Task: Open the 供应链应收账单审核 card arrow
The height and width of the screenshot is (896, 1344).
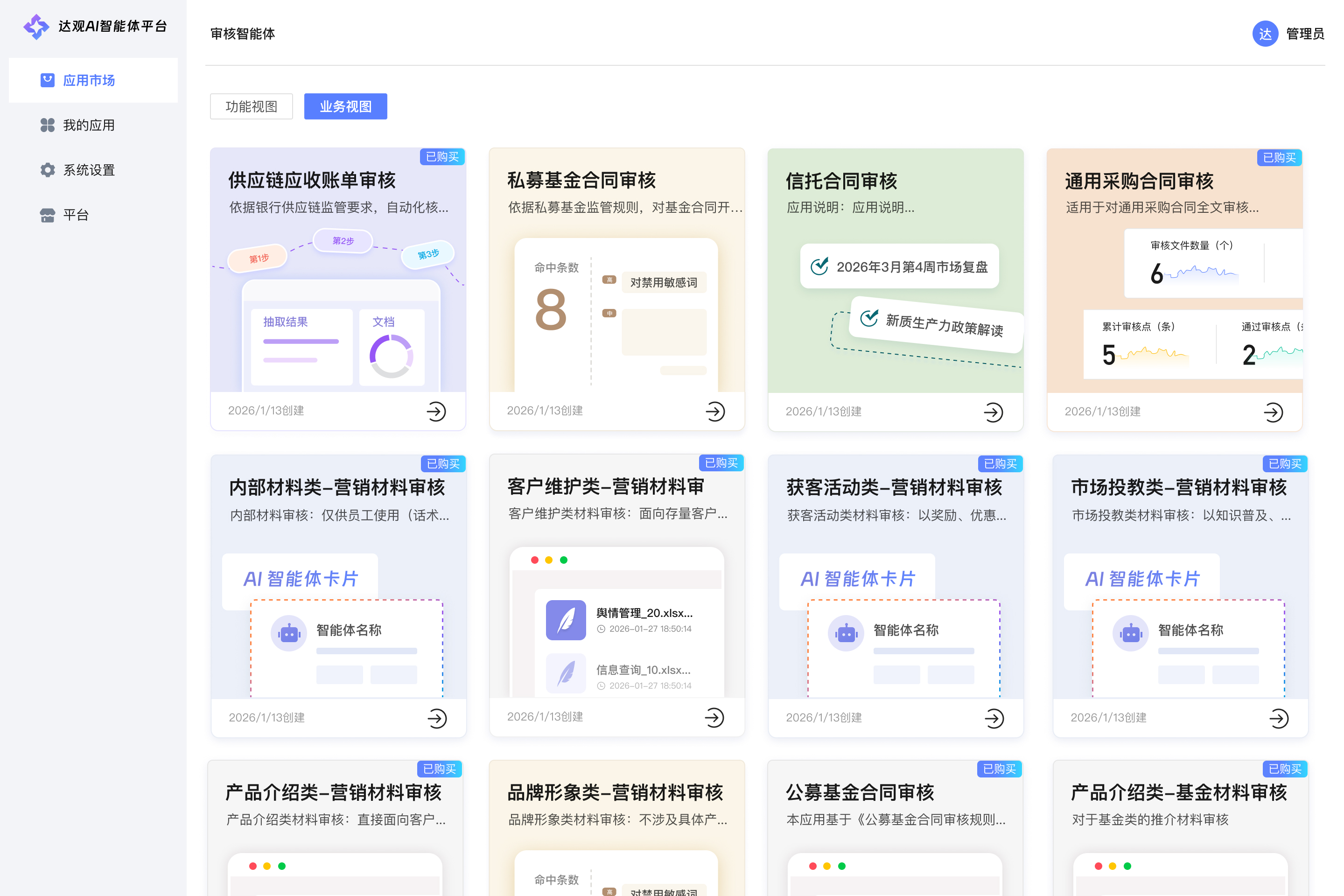Action: (436, 411)
